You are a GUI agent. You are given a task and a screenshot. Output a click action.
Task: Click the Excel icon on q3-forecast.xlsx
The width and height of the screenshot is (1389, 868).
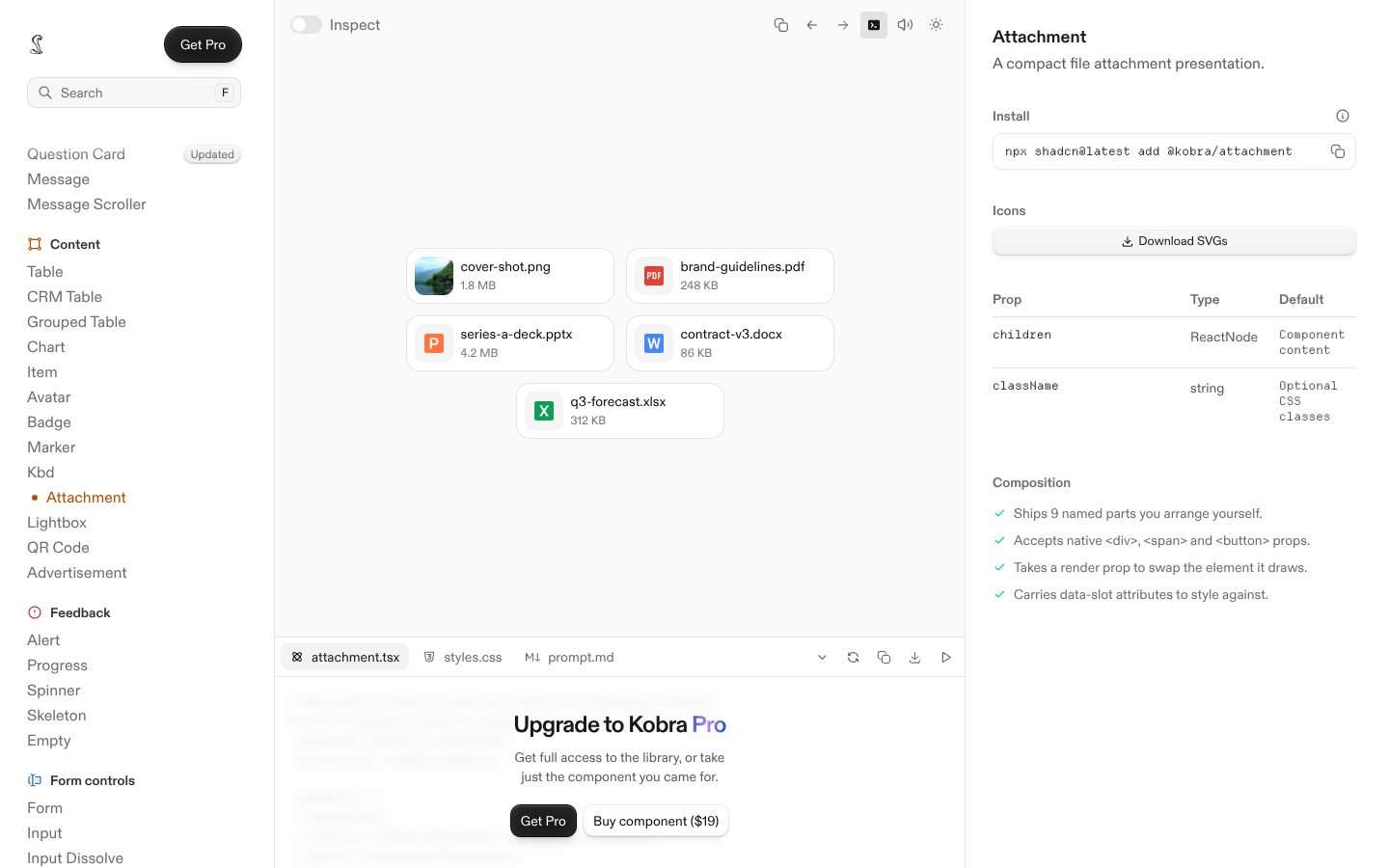tap(544, 411)
